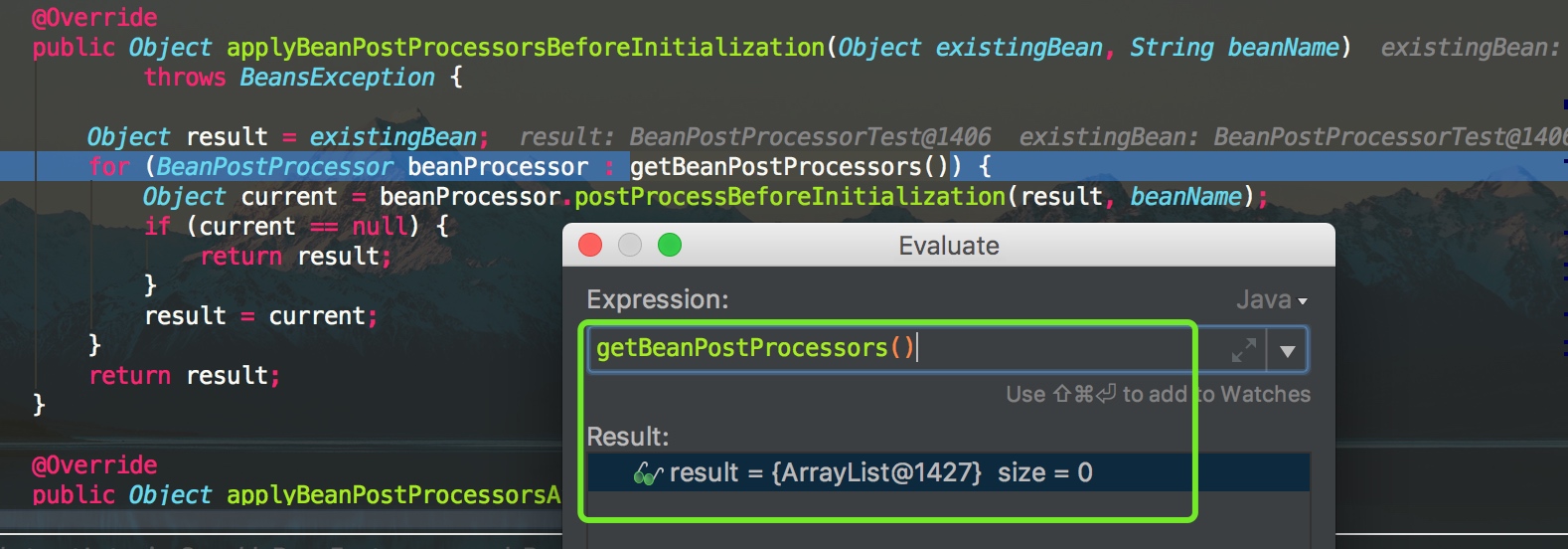
Task: Click the inline result: BeanPostProcessorTest@1406 hint
Action: [755, 136]
